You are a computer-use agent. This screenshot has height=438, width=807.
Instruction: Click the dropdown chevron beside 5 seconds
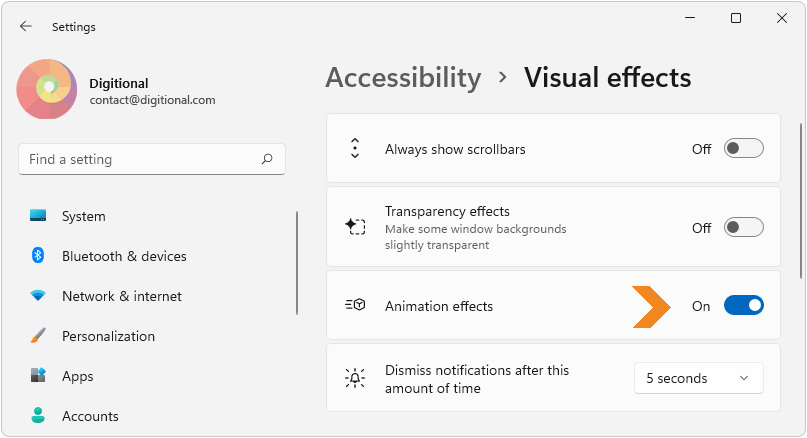click(744, 378)
